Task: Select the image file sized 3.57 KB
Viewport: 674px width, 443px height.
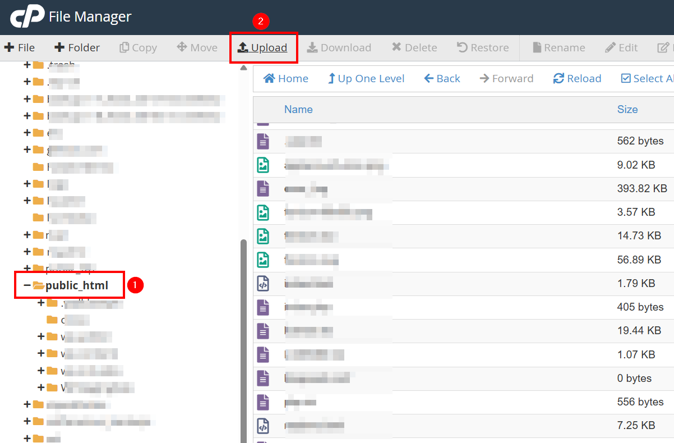Action: (463, 212)
